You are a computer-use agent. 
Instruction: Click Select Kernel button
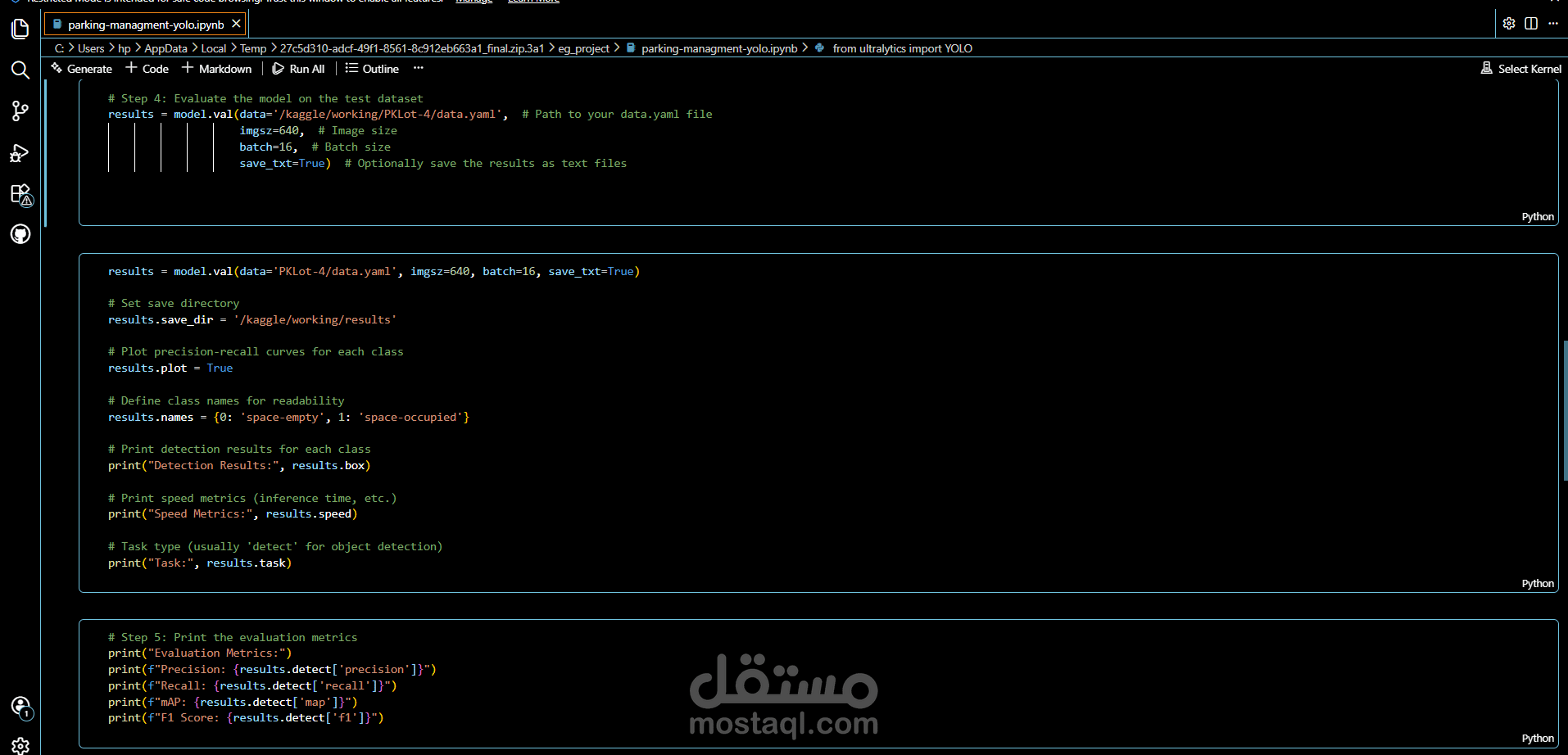click(1520, 69)
